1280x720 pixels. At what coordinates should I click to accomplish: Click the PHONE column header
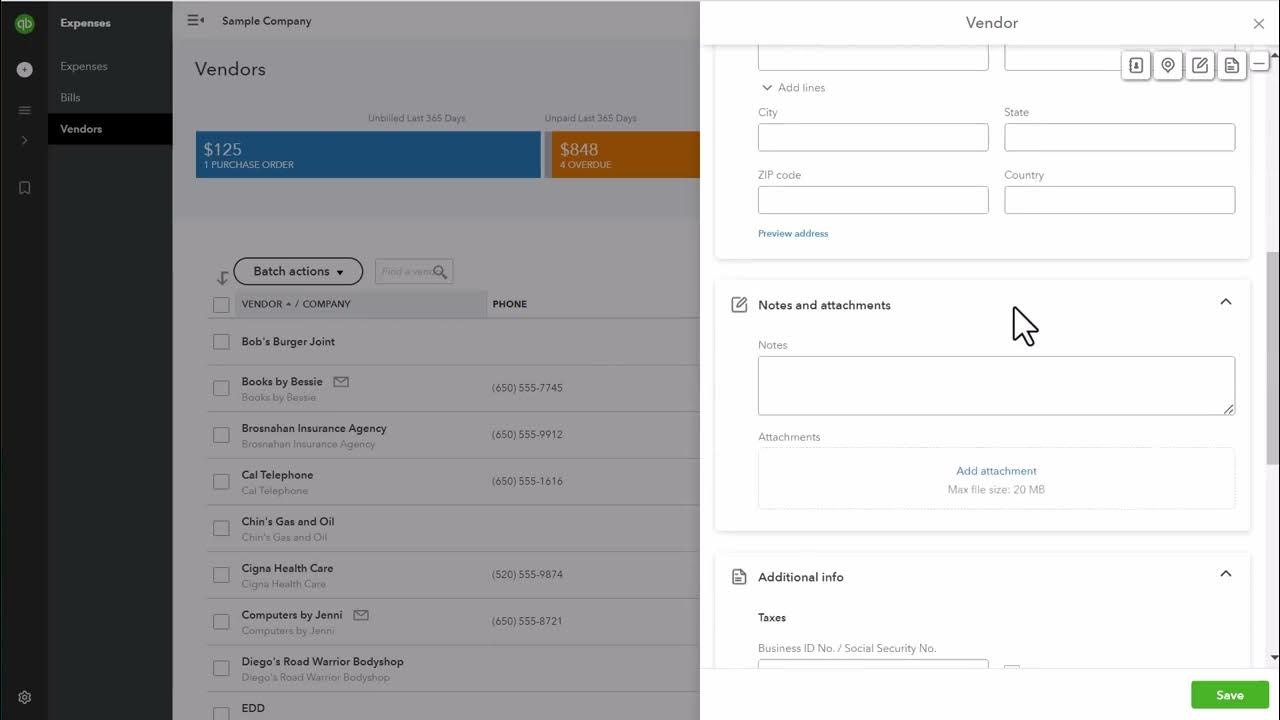point(510,304)
